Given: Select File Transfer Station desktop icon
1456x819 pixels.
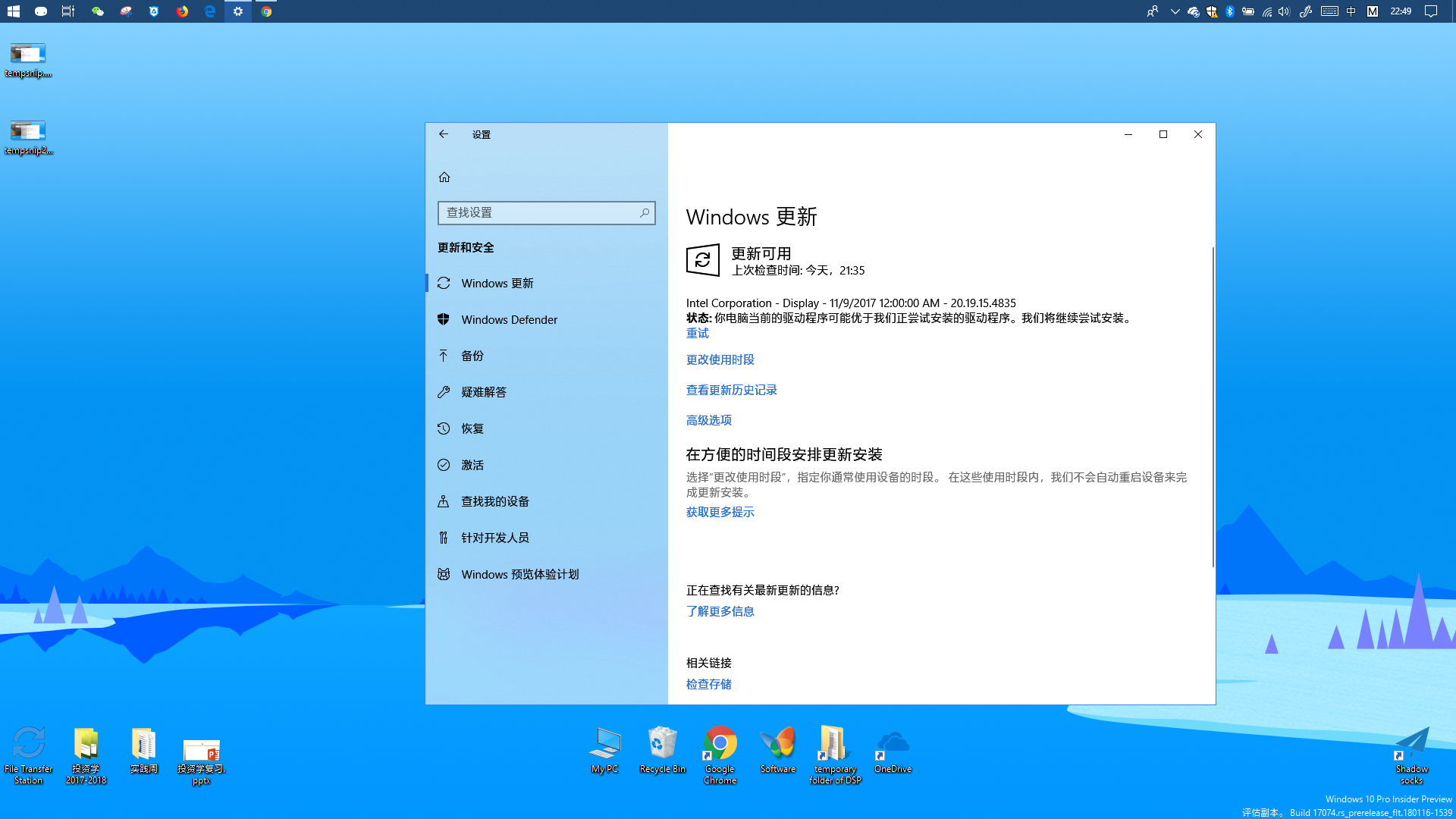Looking at the screenshot, I should coord(29,755).
